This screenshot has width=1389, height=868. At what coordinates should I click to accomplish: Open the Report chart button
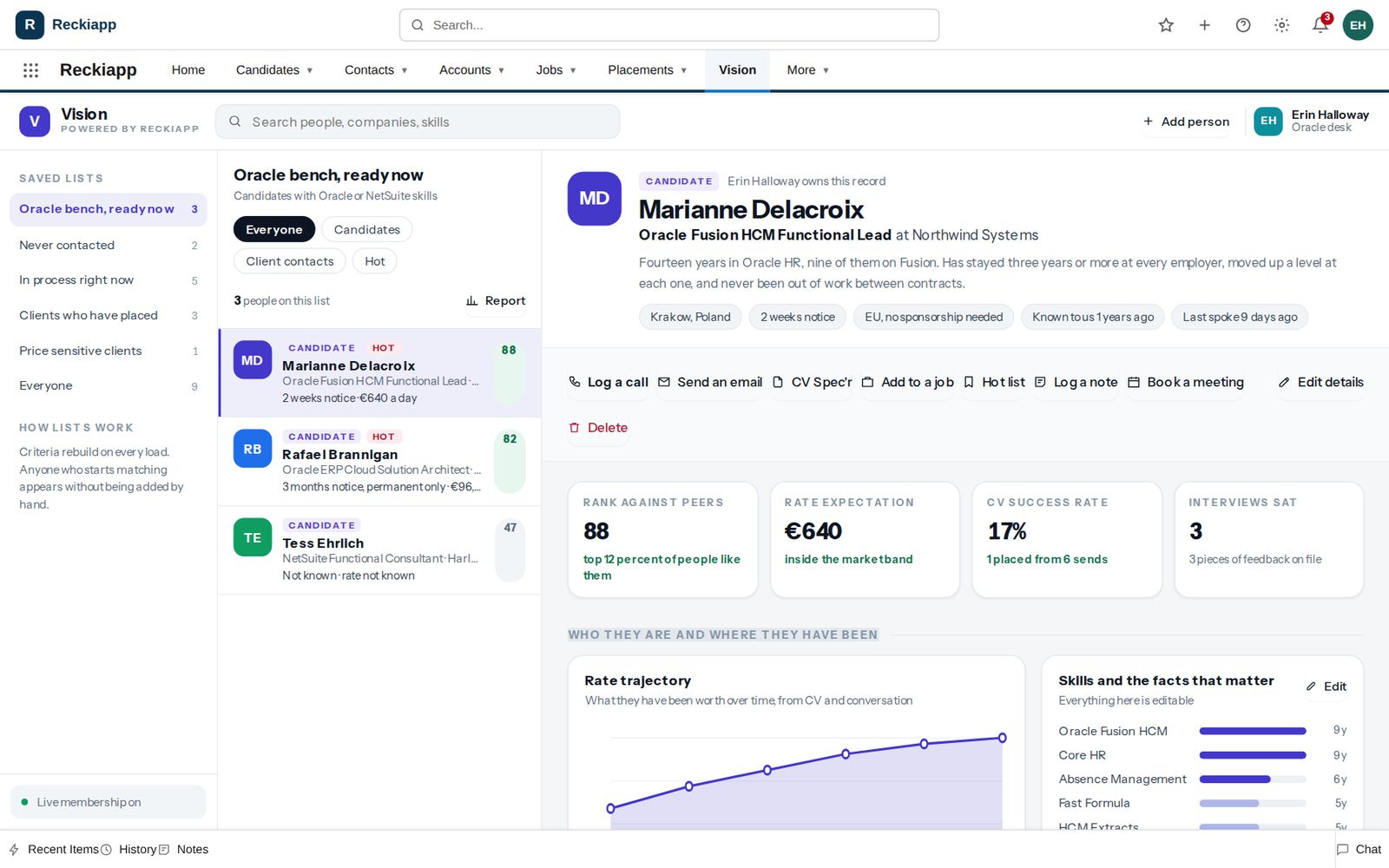(x=496, y=300)
